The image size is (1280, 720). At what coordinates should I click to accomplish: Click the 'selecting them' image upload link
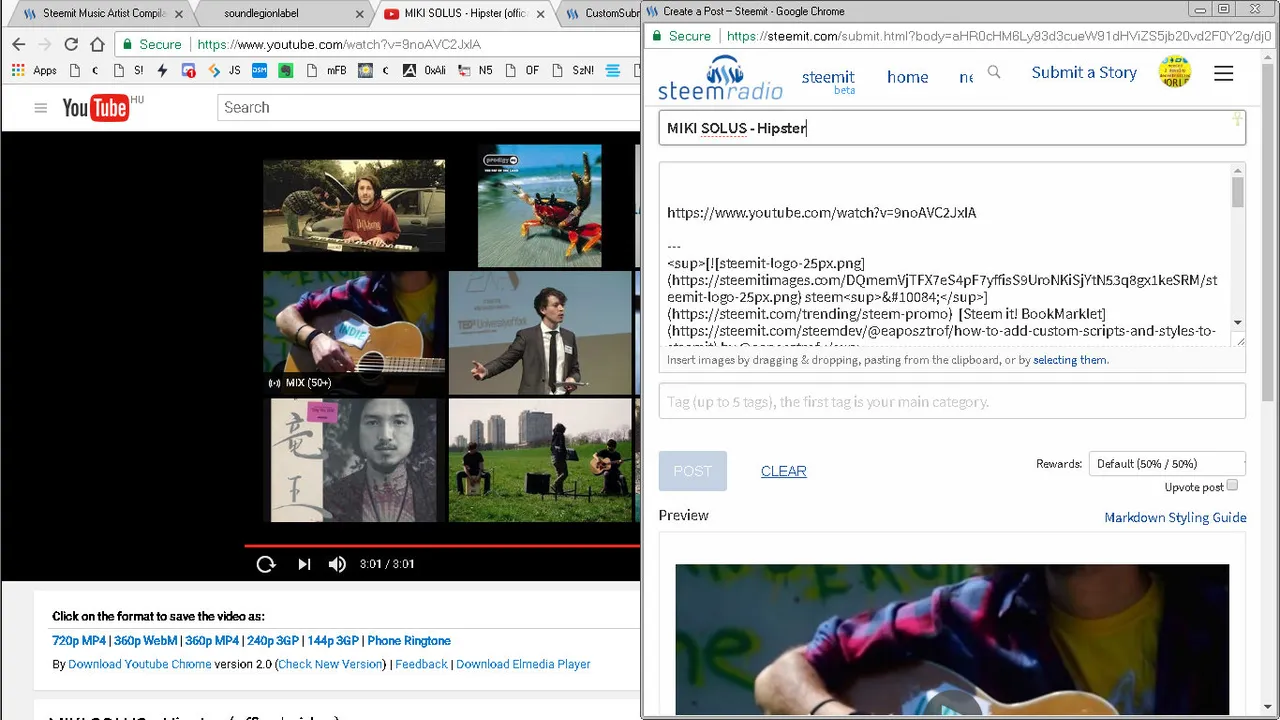point(1070,360)
